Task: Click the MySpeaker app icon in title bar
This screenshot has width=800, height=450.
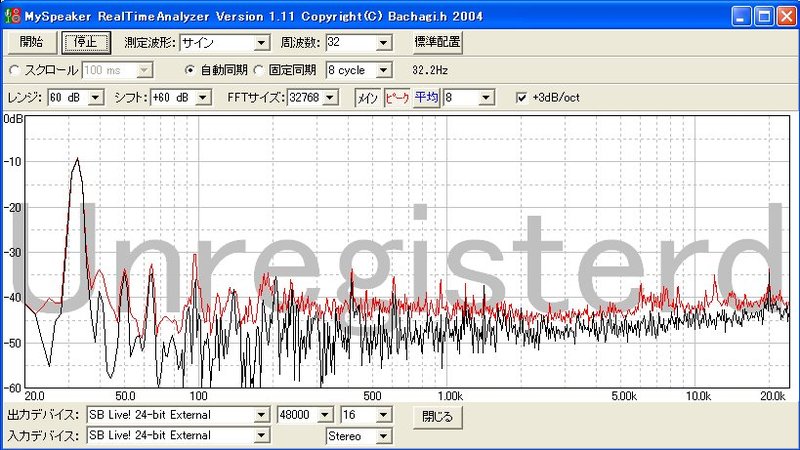Action: pyautogui.click(x=12, y=16)
